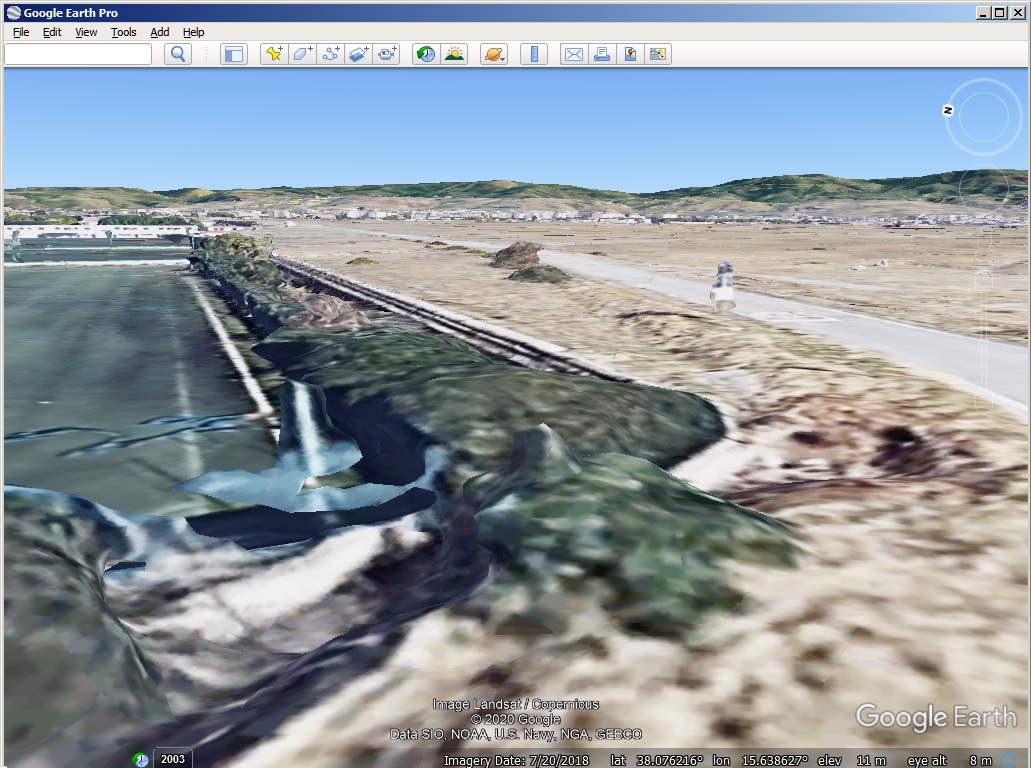
Task: Expand the Add menu
Action: click(x=159, y=32)
